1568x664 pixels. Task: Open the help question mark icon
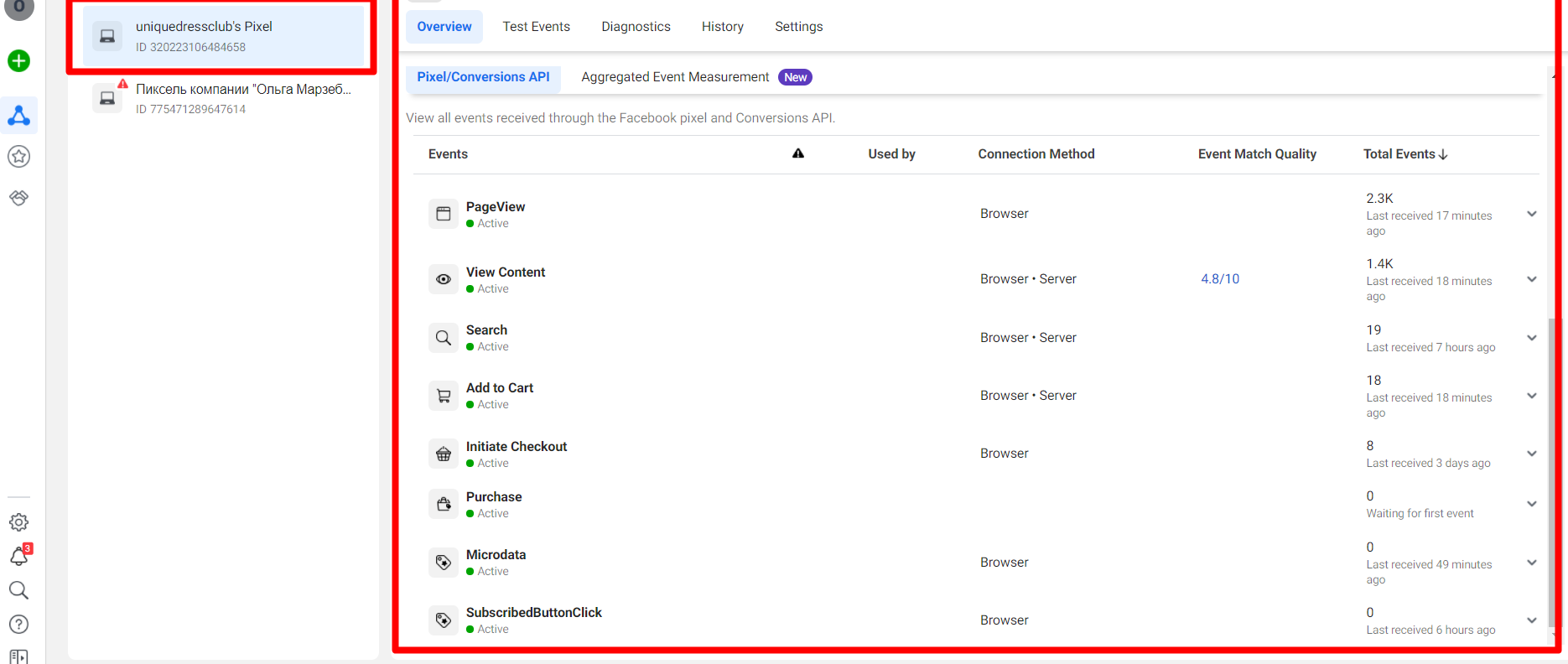pyautogui.click(x=18, y=625)
